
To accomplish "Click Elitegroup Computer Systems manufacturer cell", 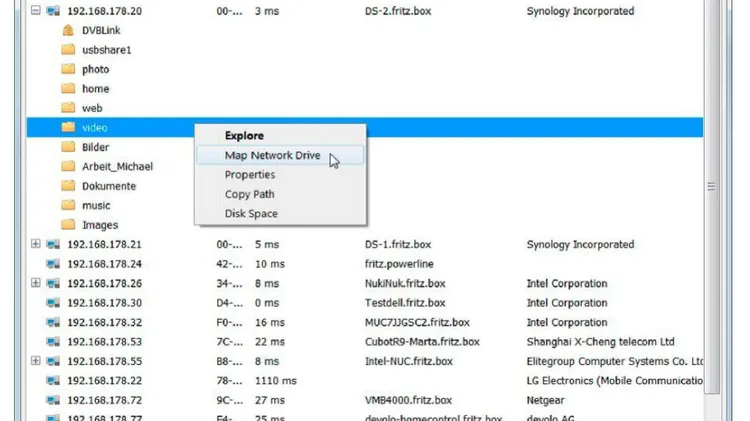I will coord(615,361).
